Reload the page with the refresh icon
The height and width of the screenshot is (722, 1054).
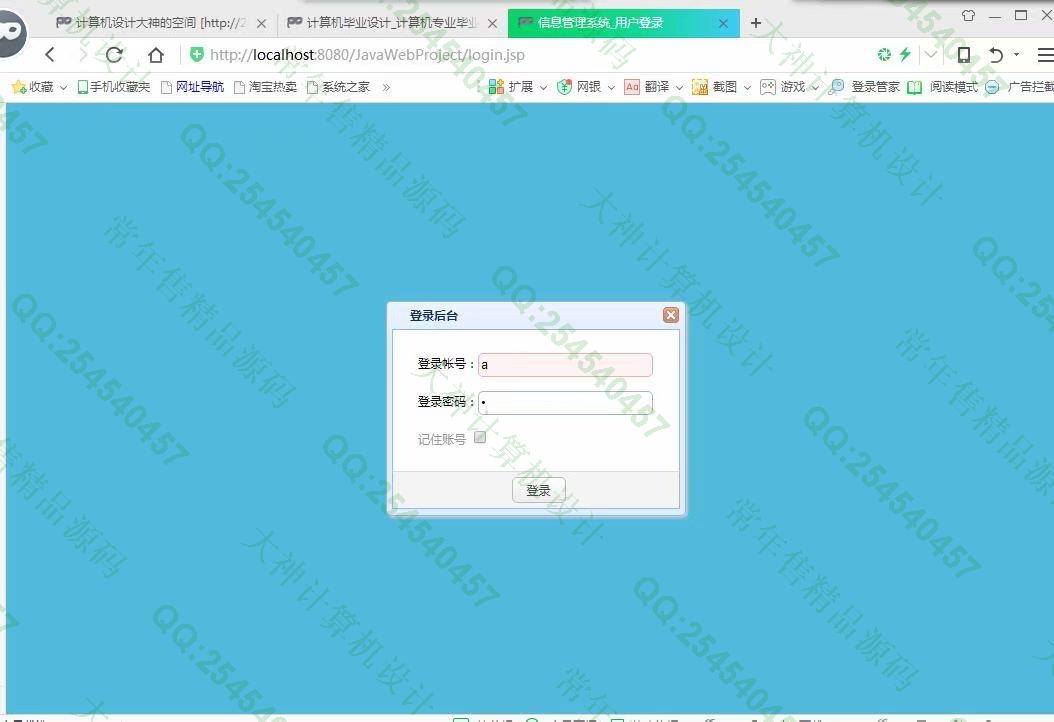click(x=114, y=54)
